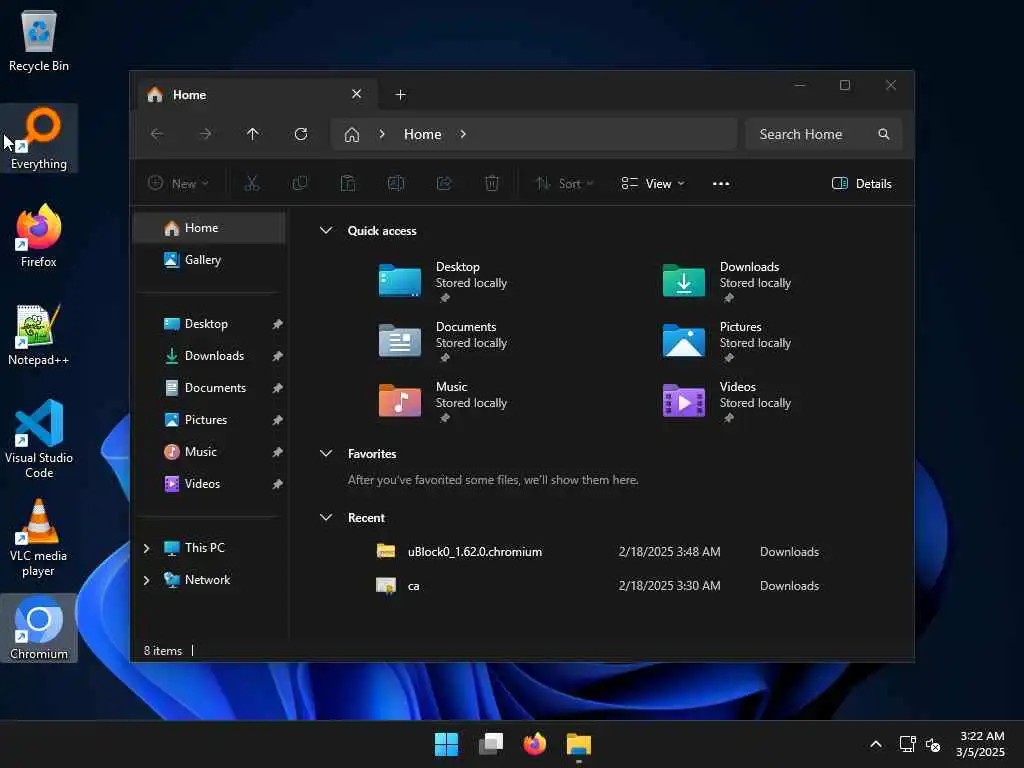
Task: Select the VLC media player desktop shortcut
Action: pos(39,538)
